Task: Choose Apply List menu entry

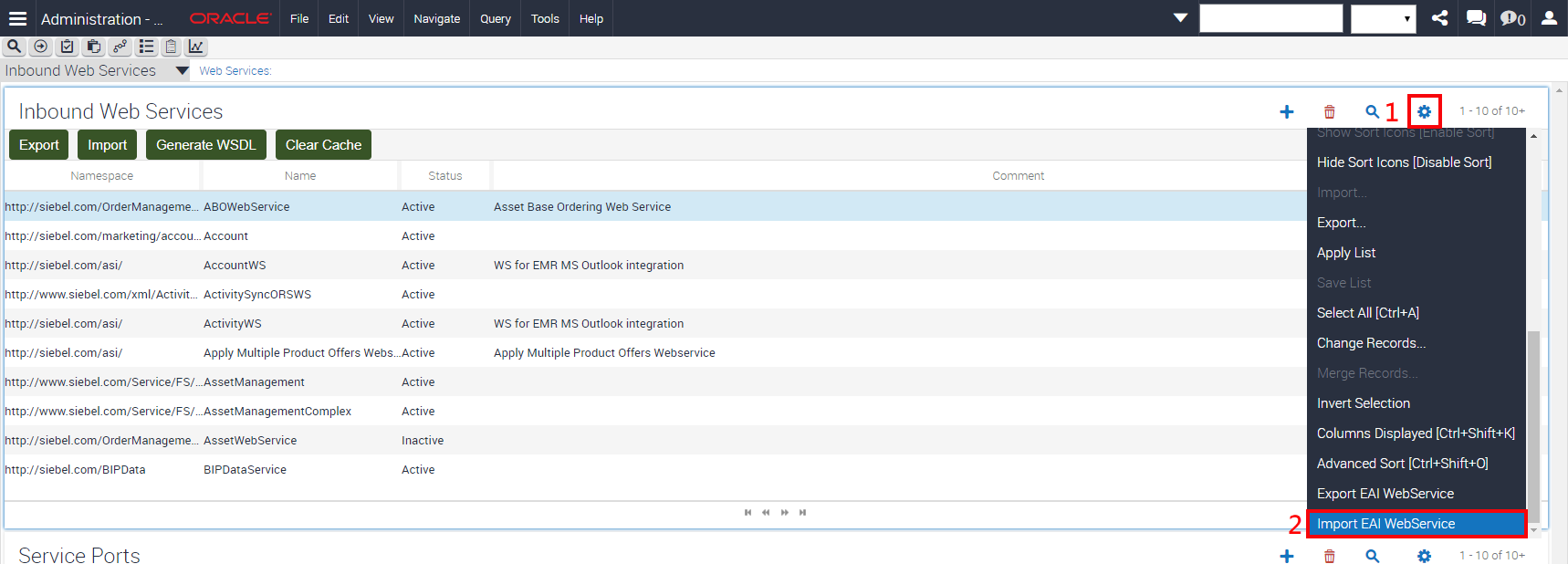Action: [x=1416, y=253]
